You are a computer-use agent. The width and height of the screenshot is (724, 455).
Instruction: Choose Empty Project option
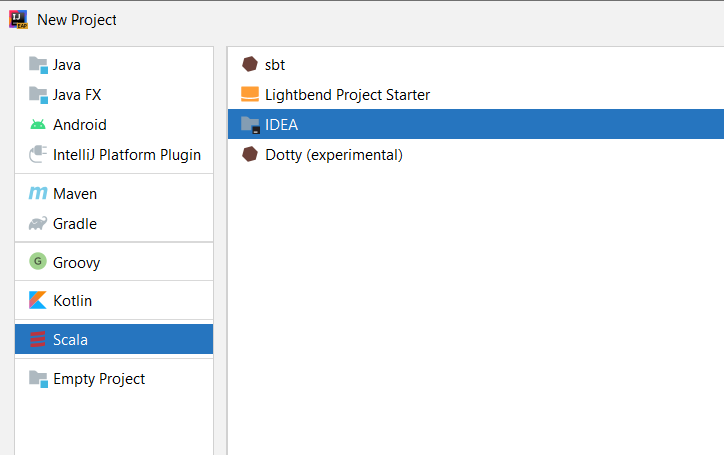[x=114, y=379]
